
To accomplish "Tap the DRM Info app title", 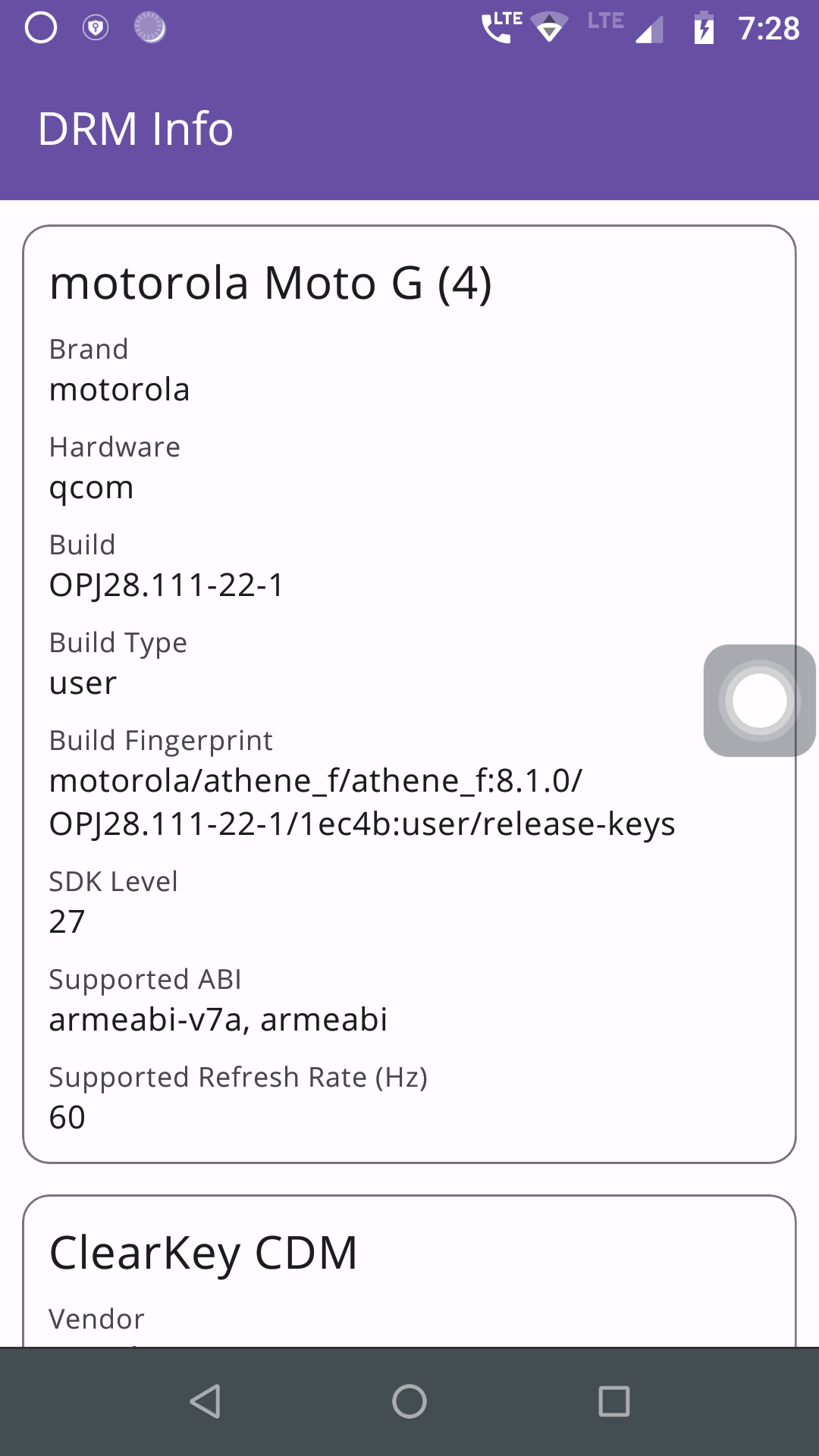I will click(136, 129).
